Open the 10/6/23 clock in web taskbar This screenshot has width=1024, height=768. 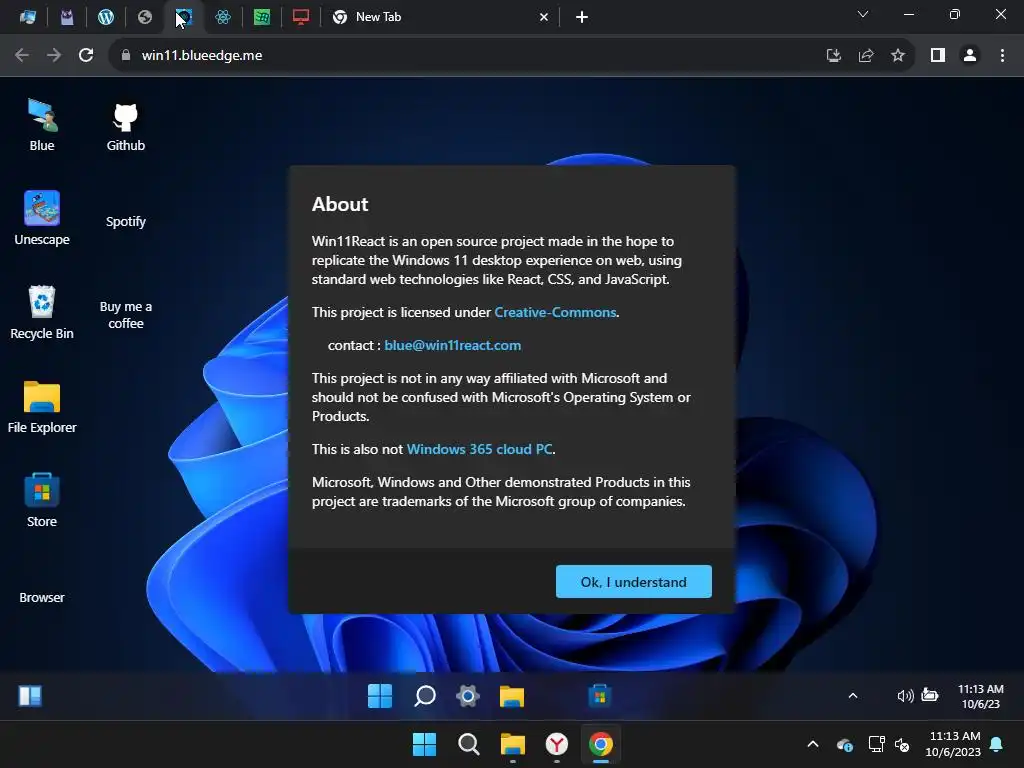coord(980,696)
